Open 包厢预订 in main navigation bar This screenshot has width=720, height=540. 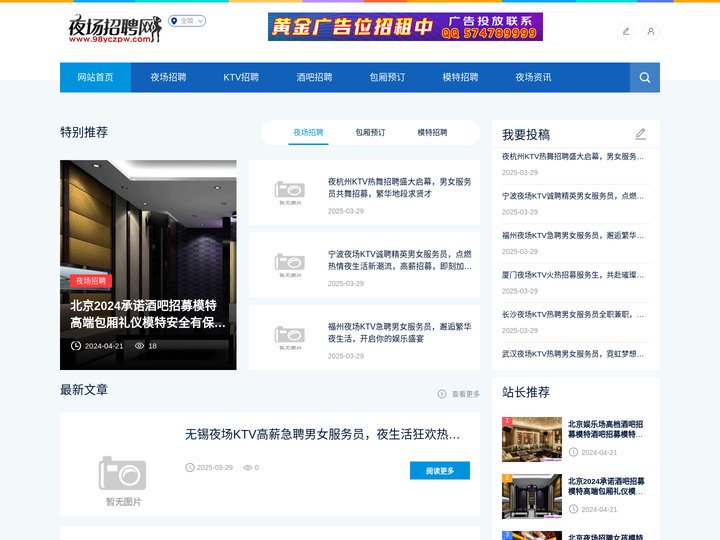[387, 77]
